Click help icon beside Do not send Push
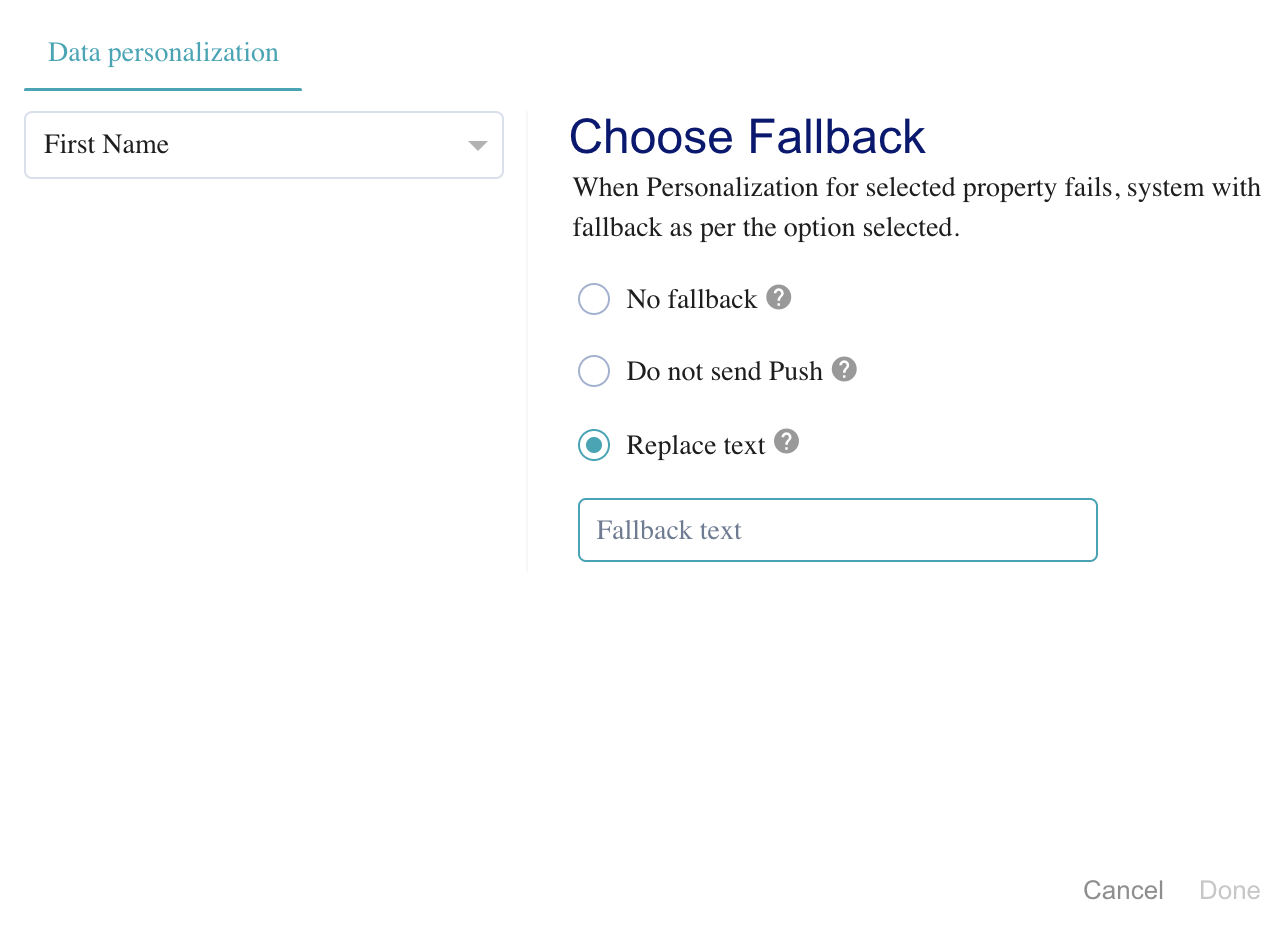 pyautogui.click(x=845, y=369)
